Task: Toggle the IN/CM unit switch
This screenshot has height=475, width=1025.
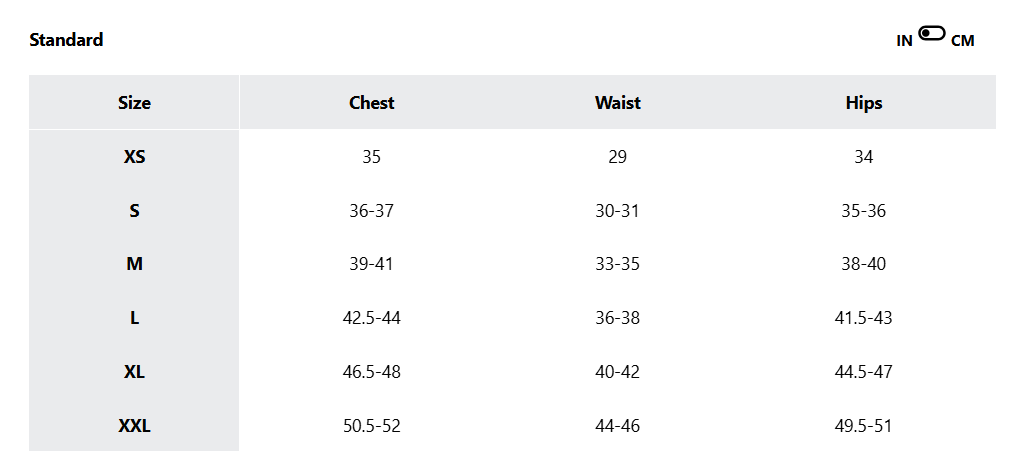Action: [932, 33]
